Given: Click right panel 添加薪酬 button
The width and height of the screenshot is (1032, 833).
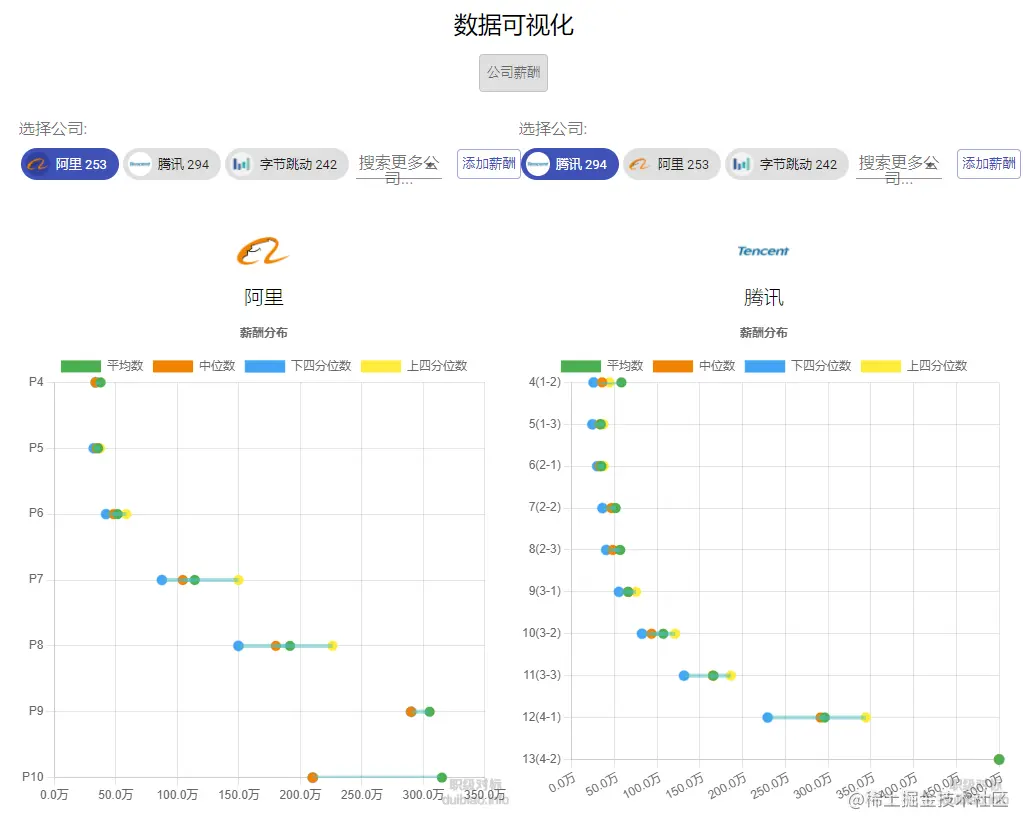Looking at the screenshot, I should [x=989, y=164].
